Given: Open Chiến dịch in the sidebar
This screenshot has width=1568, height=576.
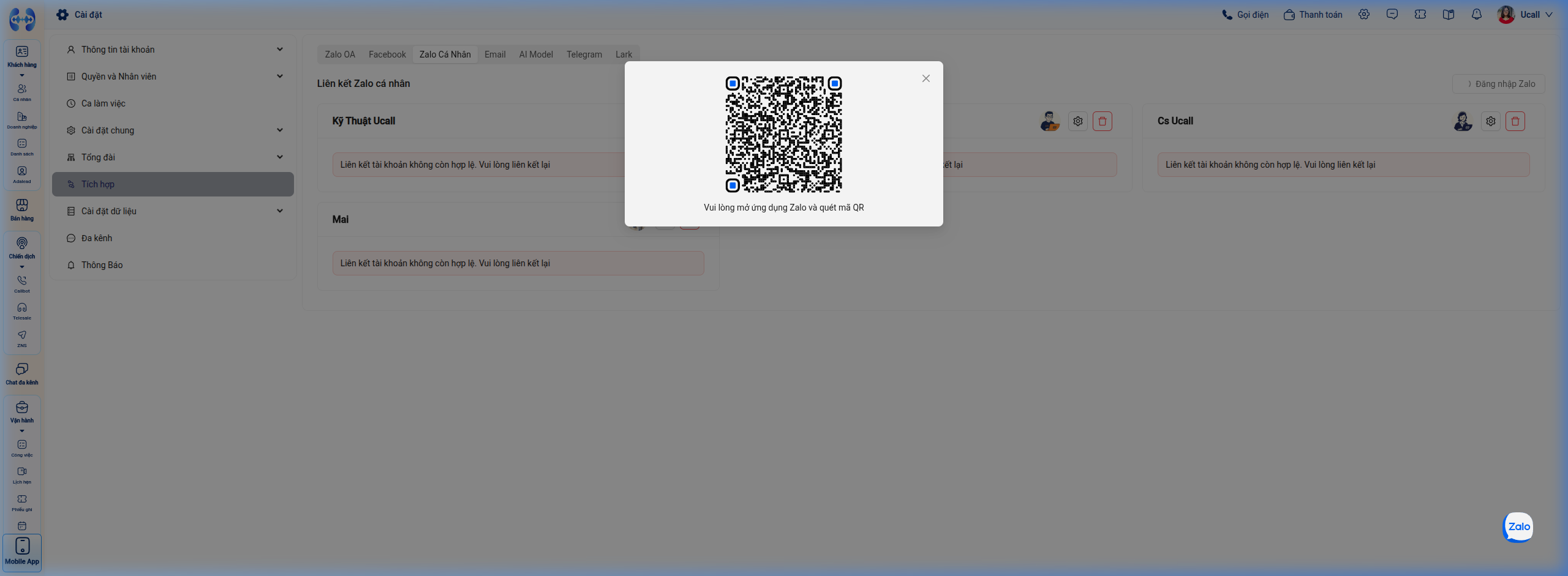Looking at the screenshot, I should [x=22, y=248].
